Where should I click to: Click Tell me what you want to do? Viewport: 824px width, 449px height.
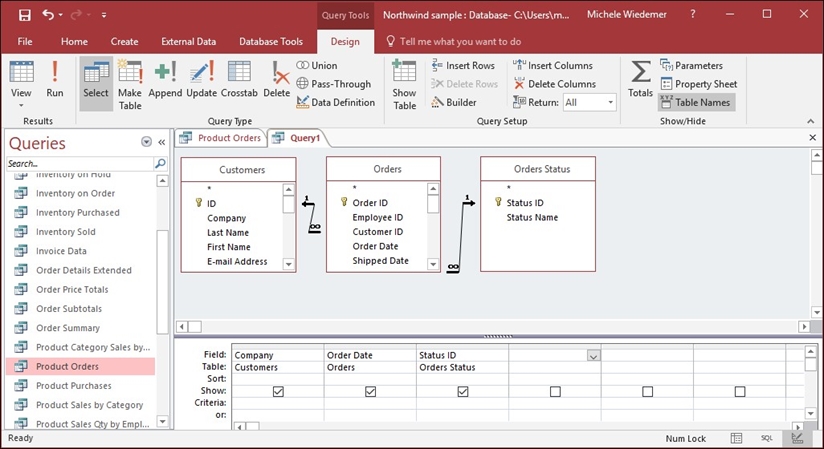454,42
